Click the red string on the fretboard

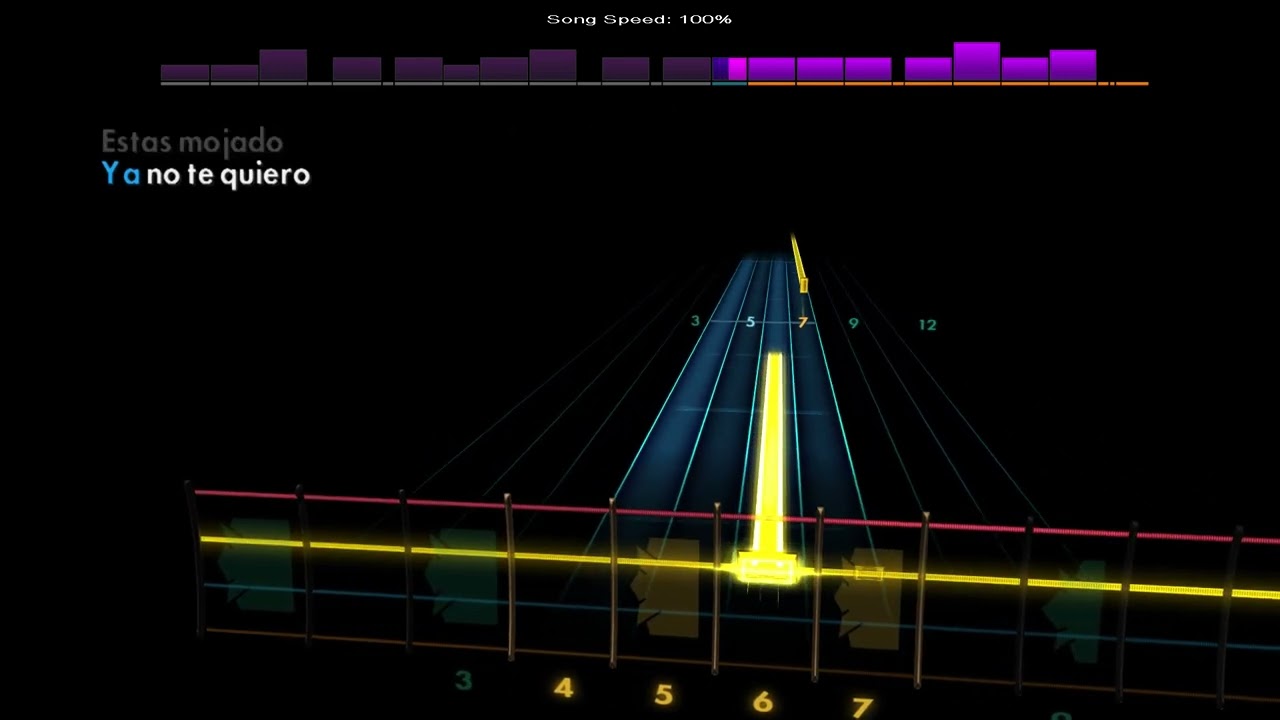(x=737, y=515)
